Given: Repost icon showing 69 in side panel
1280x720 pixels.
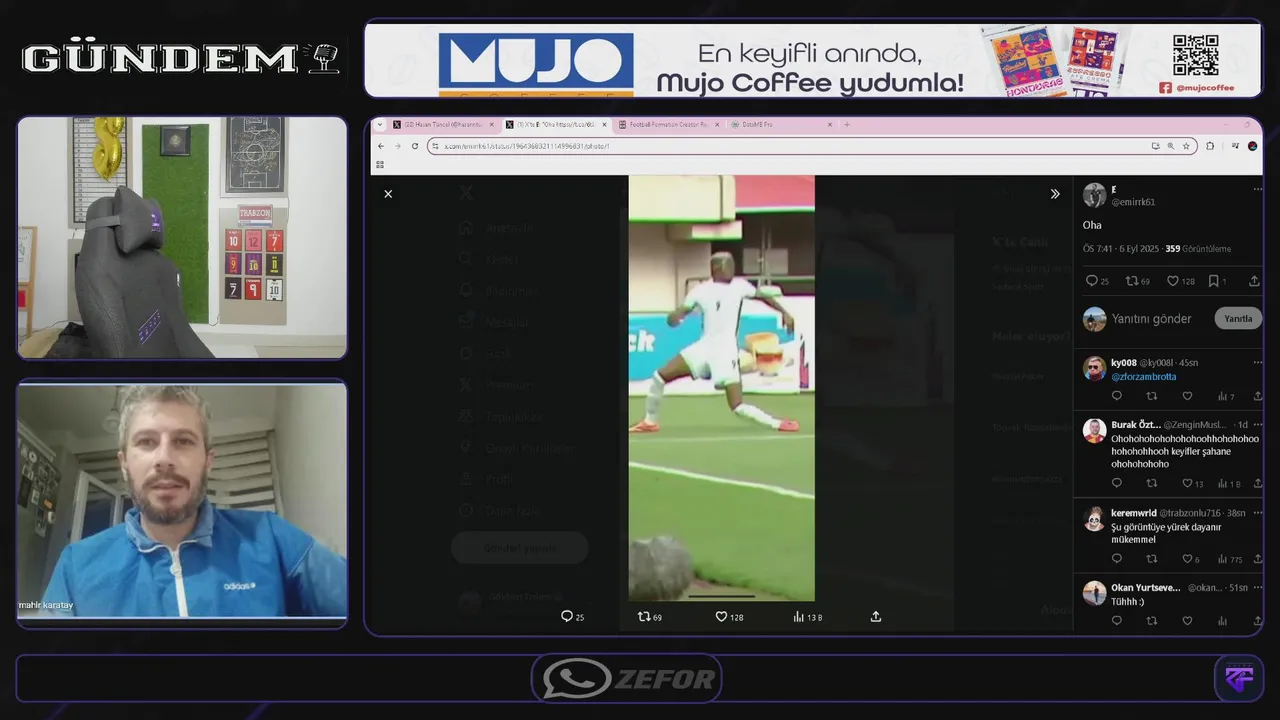Looking at the screenshot, I should [1131, 281].
